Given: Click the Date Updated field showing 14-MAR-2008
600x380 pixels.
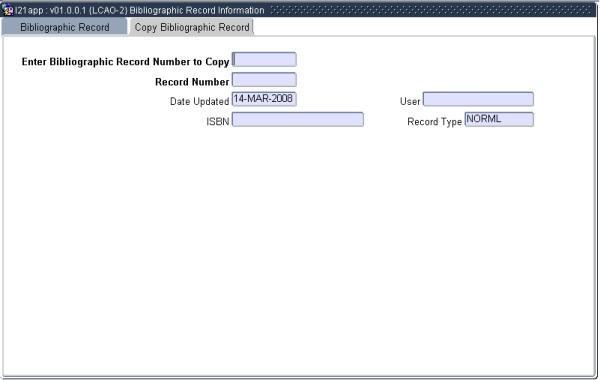Looking at the screenshot, I should 264,99.
